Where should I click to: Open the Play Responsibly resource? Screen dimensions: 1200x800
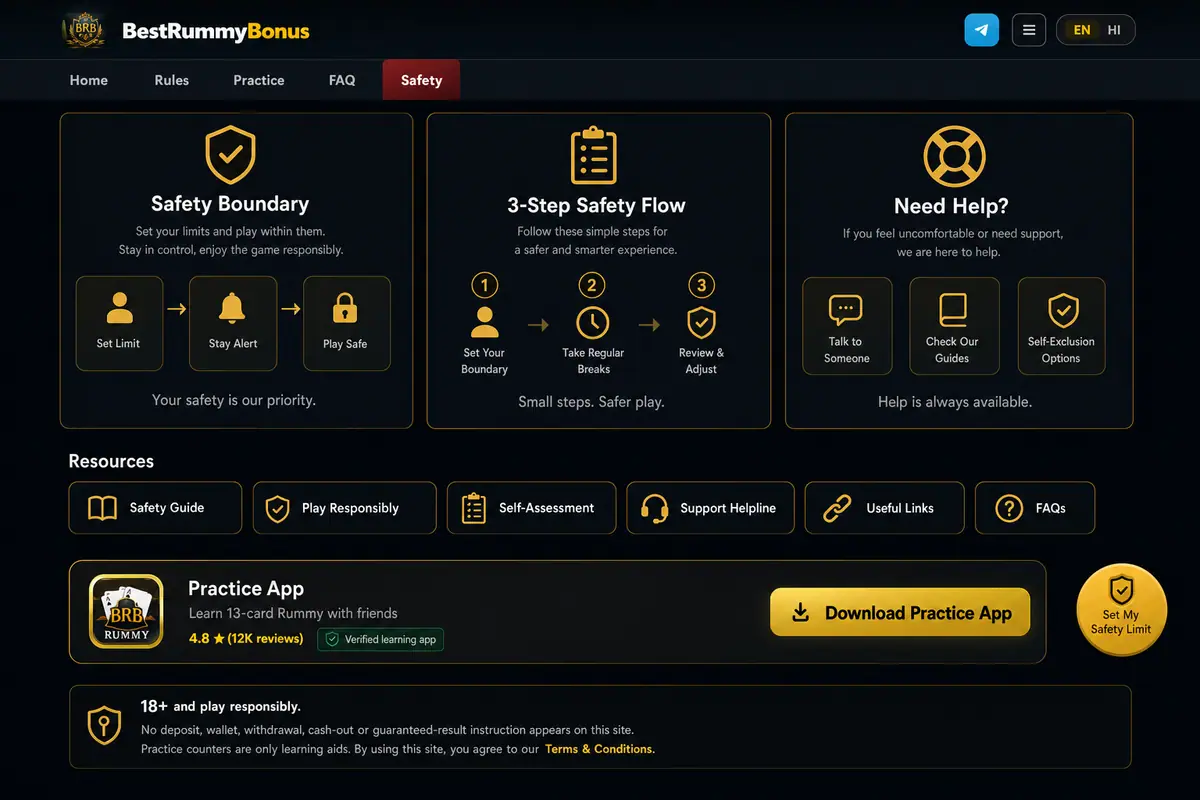tap(344, 508)
